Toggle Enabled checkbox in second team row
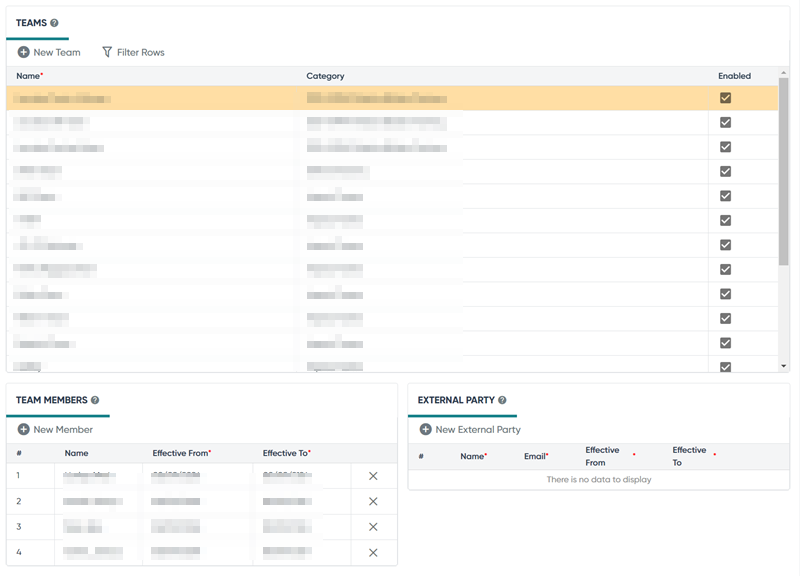 coord(725,122)
